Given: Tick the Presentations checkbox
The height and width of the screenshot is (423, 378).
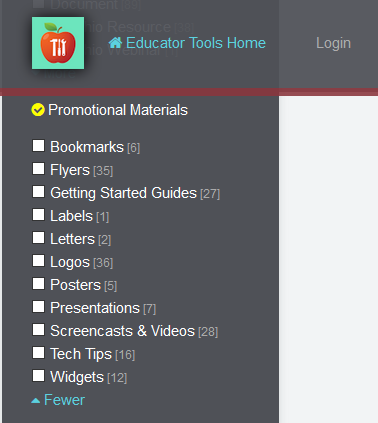Looking at the screenshot, I should pos(38,307).
